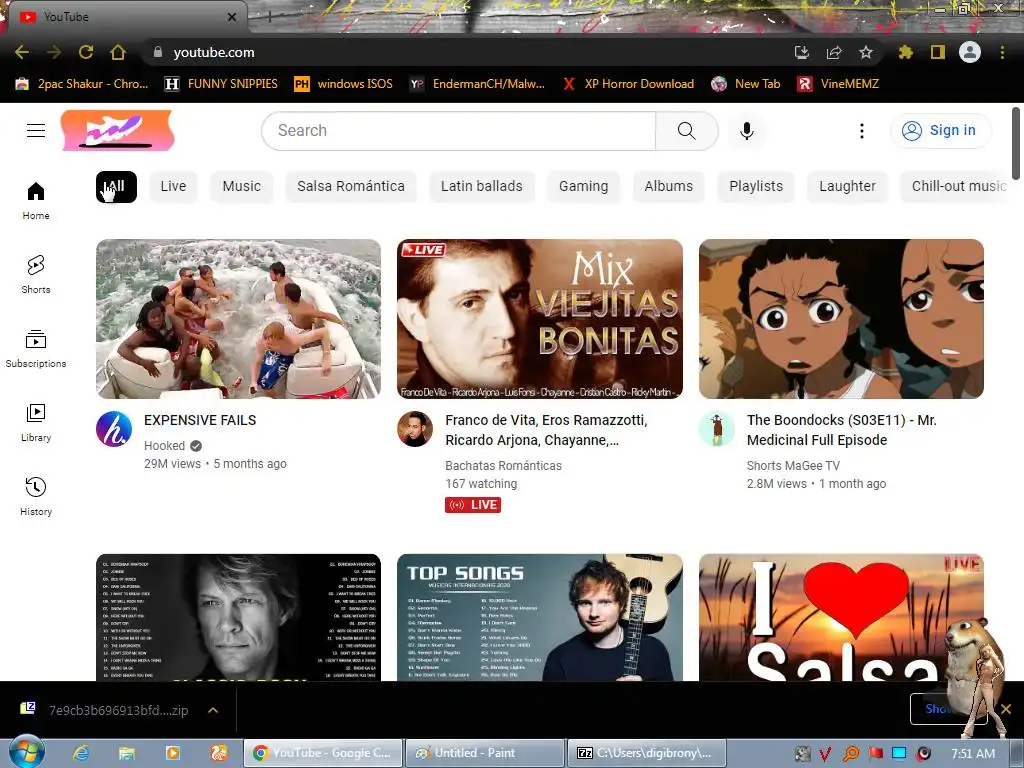
Task: Select the Latin ballads chip
Action: [x=482, y=187]
